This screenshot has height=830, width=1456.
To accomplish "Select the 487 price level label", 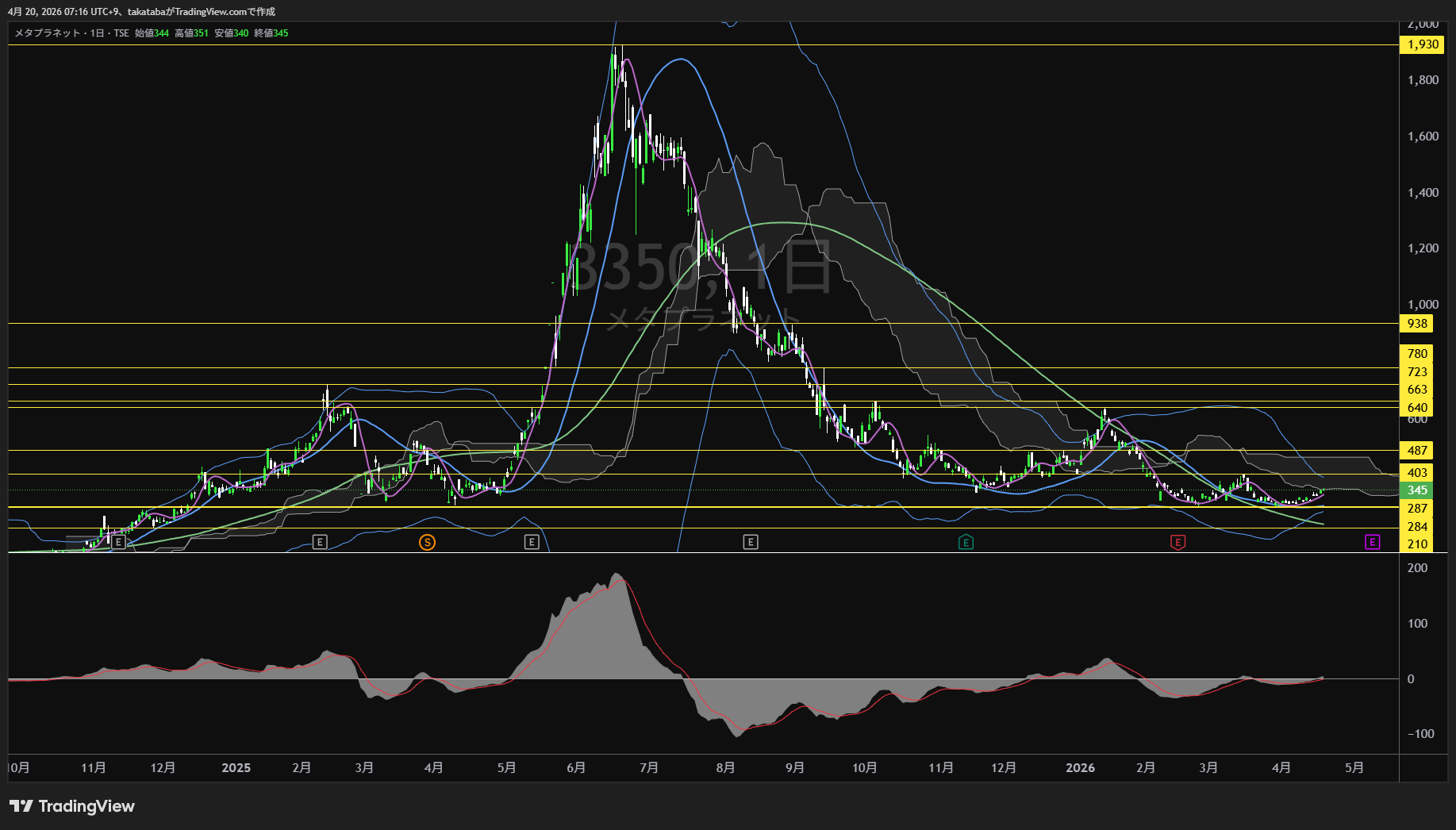I will click(x=1417, y=450).
